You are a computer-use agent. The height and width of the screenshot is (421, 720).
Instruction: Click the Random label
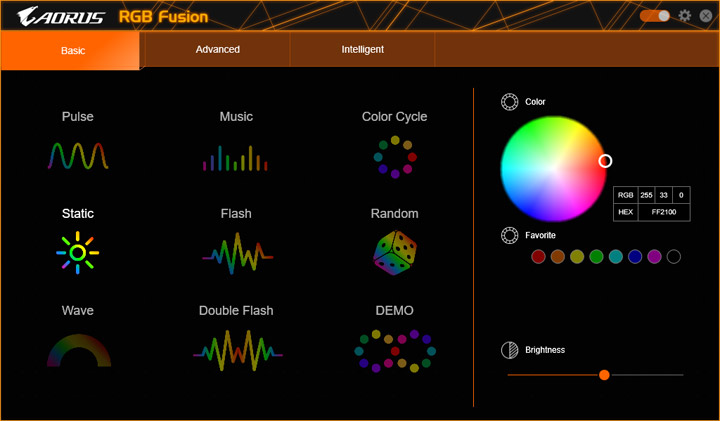coord(394,213)
